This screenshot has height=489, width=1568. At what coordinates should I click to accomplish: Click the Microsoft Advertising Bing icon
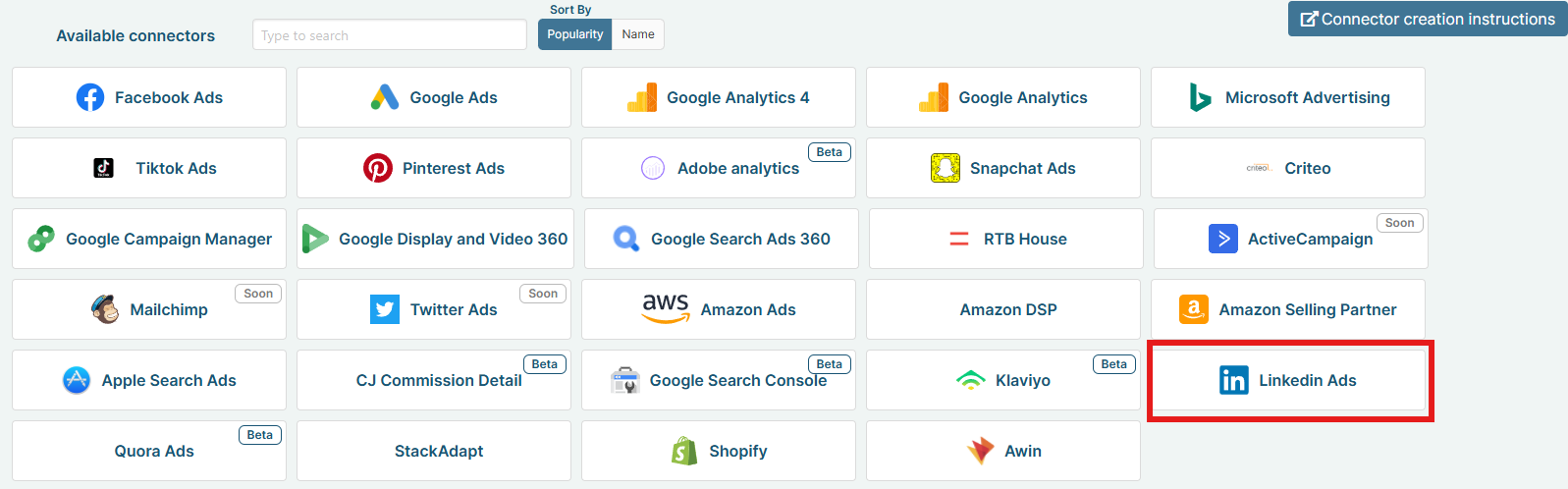click(1200, 97)
